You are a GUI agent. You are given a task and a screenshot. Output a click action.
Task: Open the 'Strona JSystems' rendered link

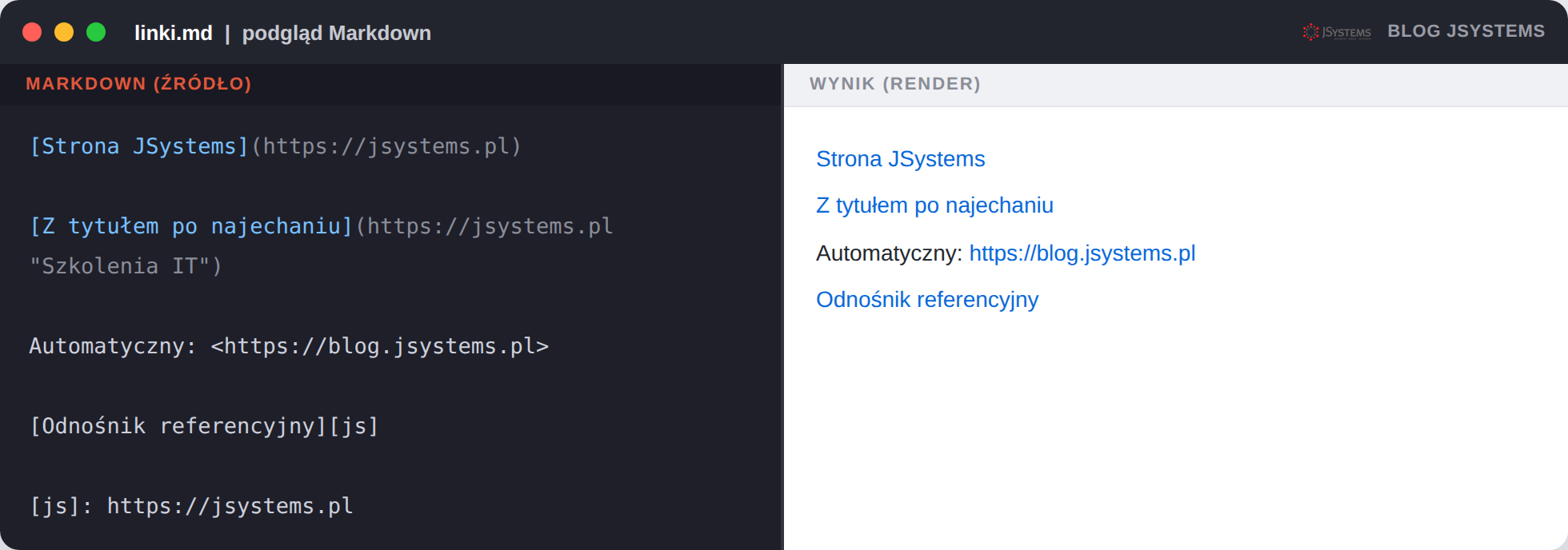tap(900, 159)
